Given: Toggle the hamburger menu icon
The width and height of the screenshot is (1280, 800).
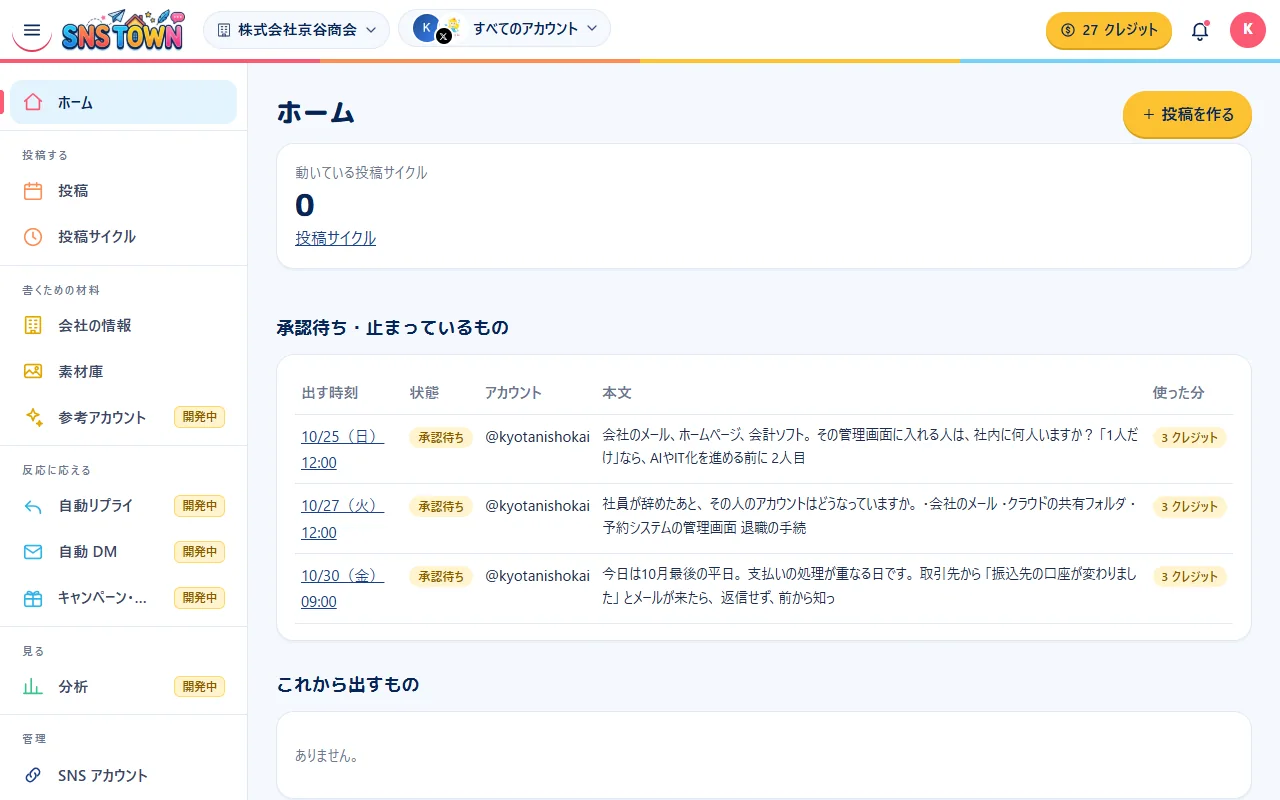Looking at the screenshot, I should coord(31,30).
